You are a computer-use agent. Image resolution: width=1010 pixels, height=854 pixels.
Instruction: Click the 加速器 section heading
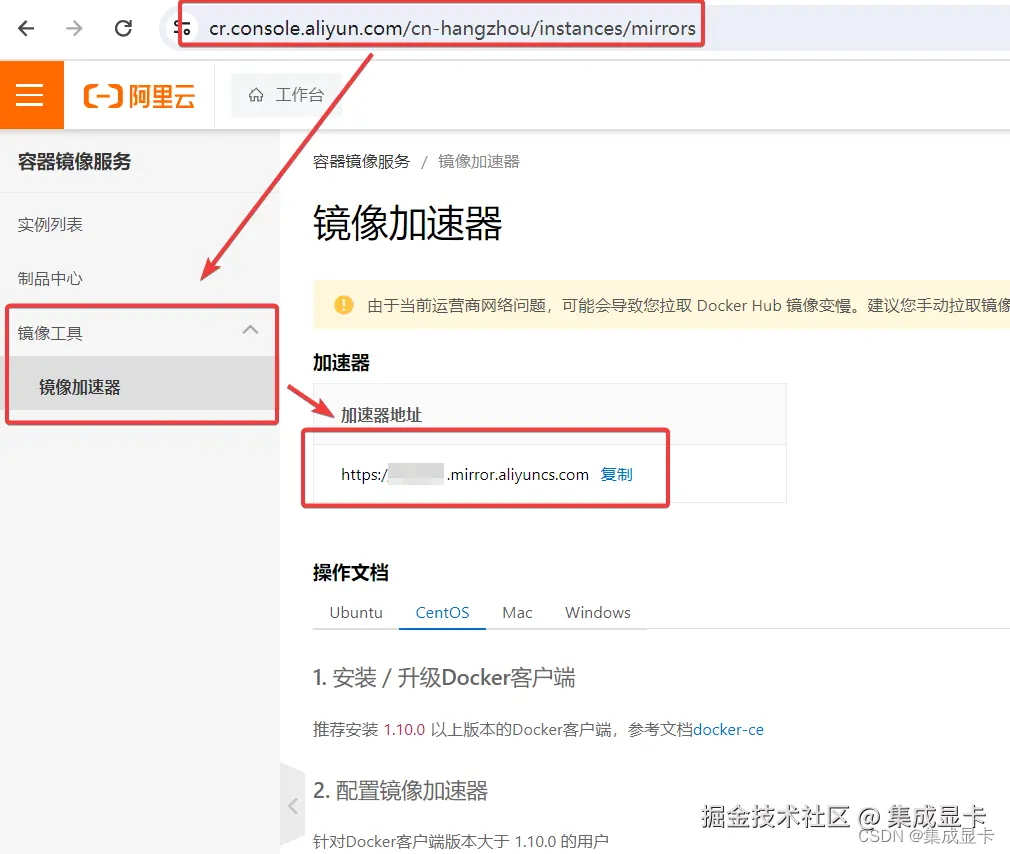(341, 363)
